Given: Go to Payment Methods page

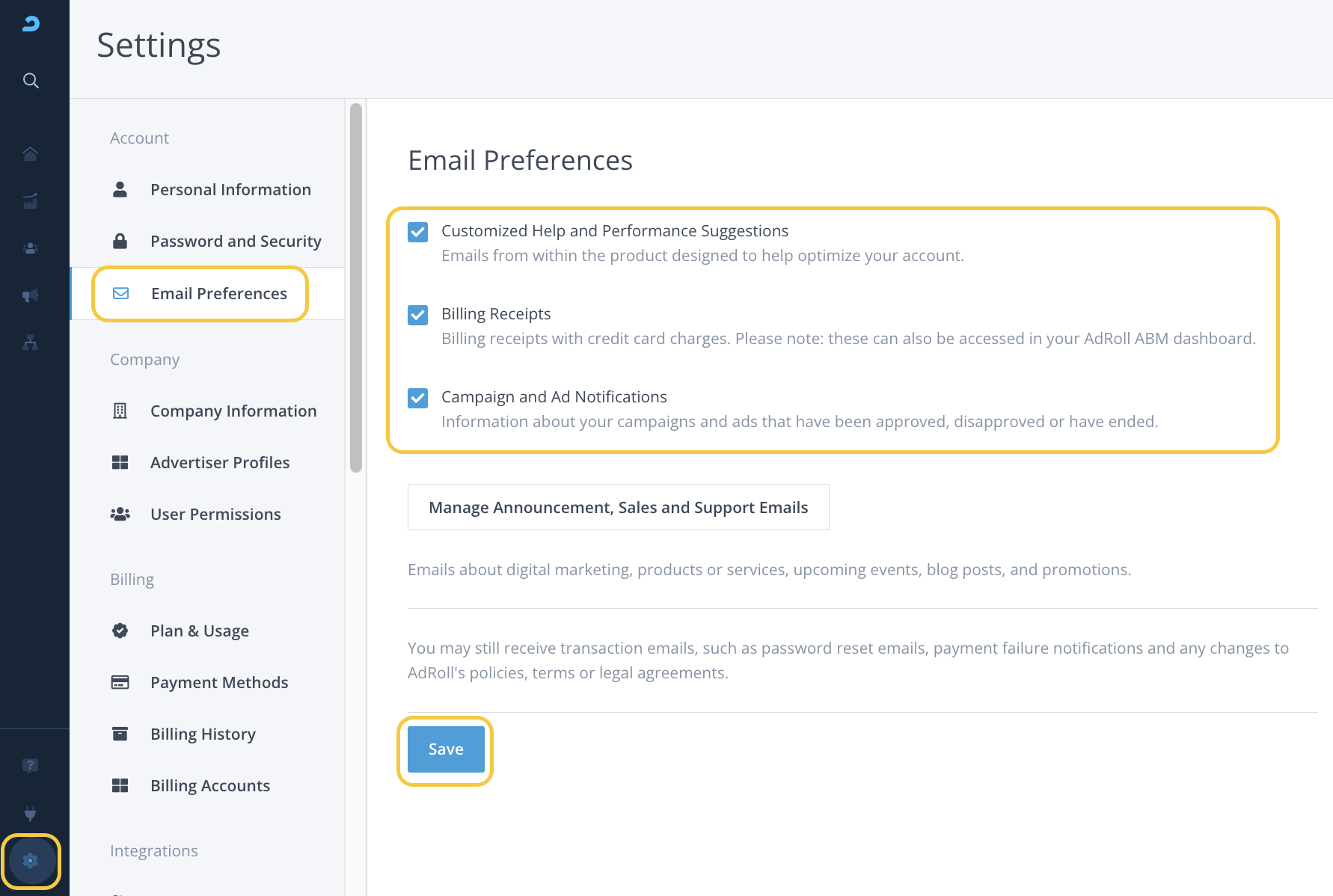Looking at the screenshot, I should tap(218, 683).
